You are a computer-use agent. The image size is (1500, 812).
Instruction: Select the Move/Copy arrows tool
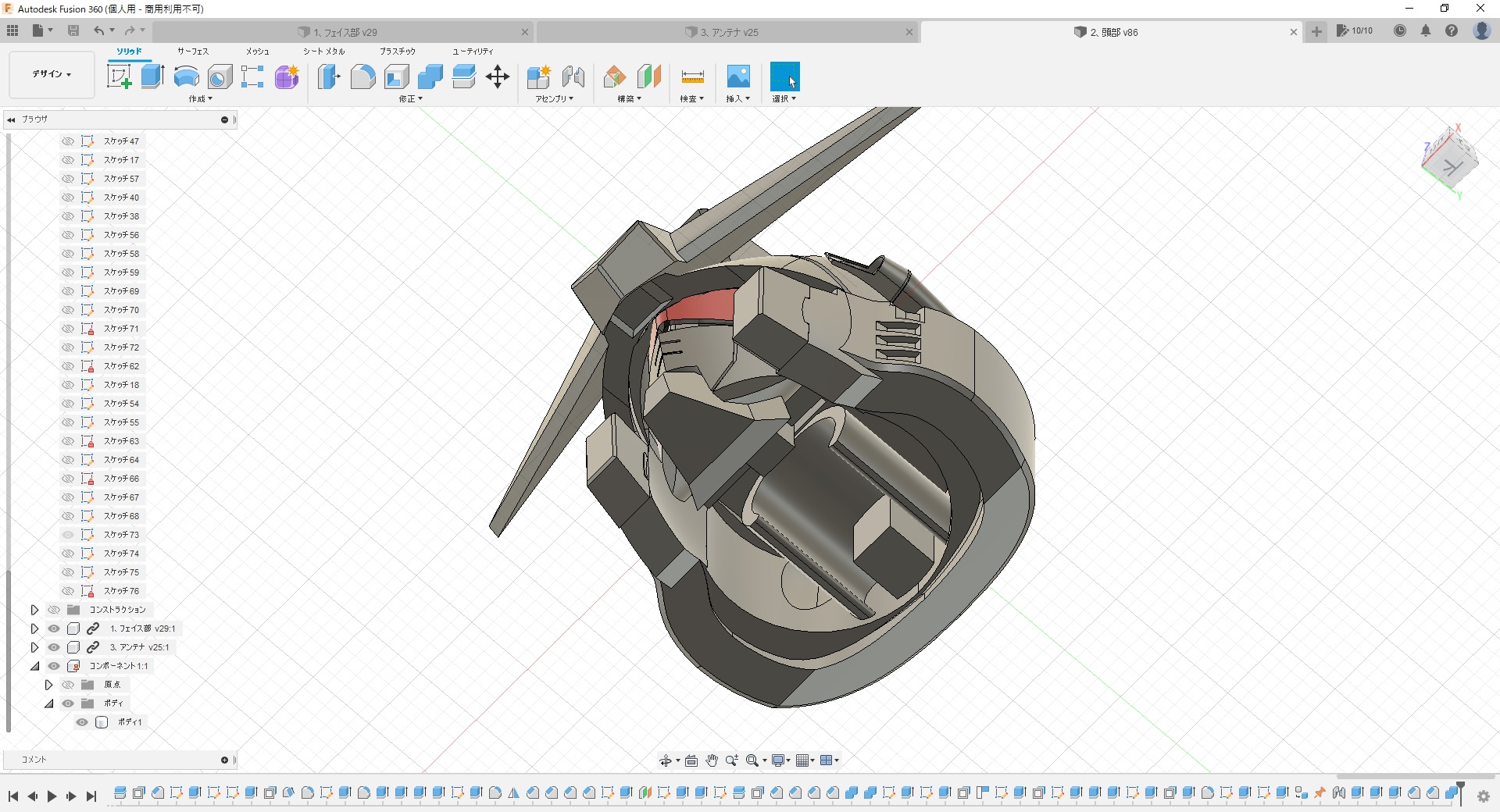pyautogui.click(x=498, y=77)
